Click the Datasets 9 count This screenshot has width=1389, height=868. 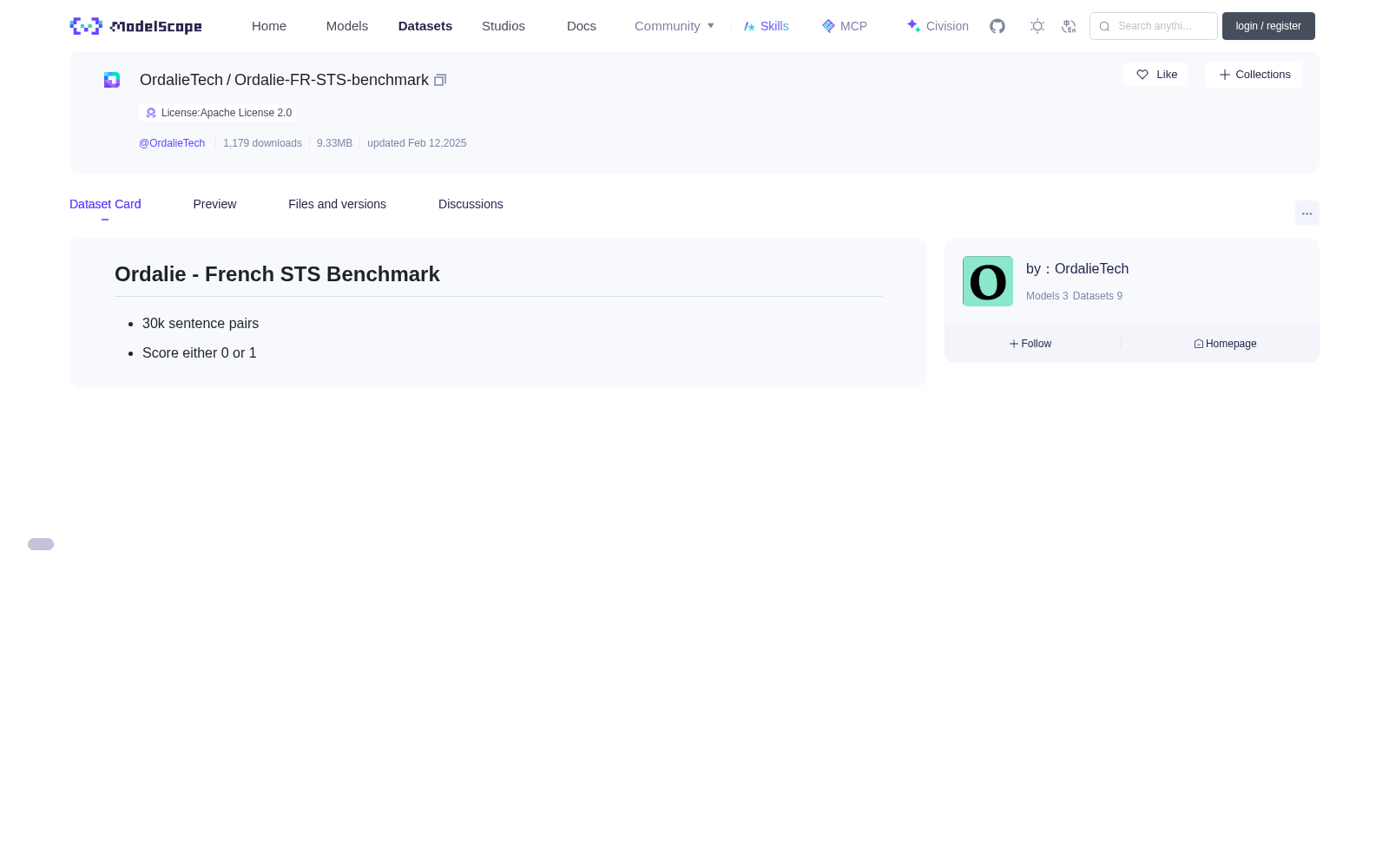pyautogui.click(x=1097, y=296)
